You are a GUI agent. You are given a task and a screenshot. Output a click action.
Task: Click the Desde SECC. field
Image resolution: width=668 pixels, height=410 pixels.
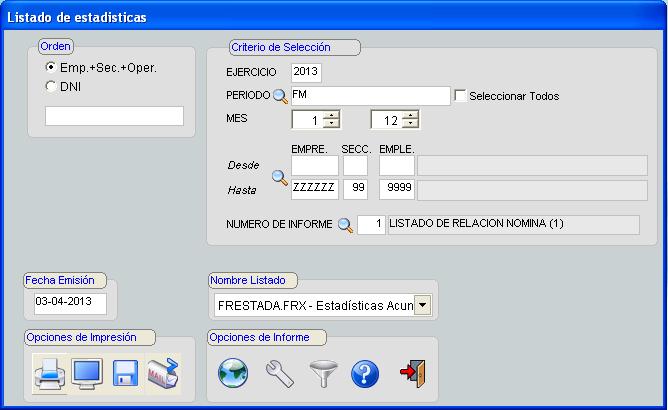[x=355, y=166]
